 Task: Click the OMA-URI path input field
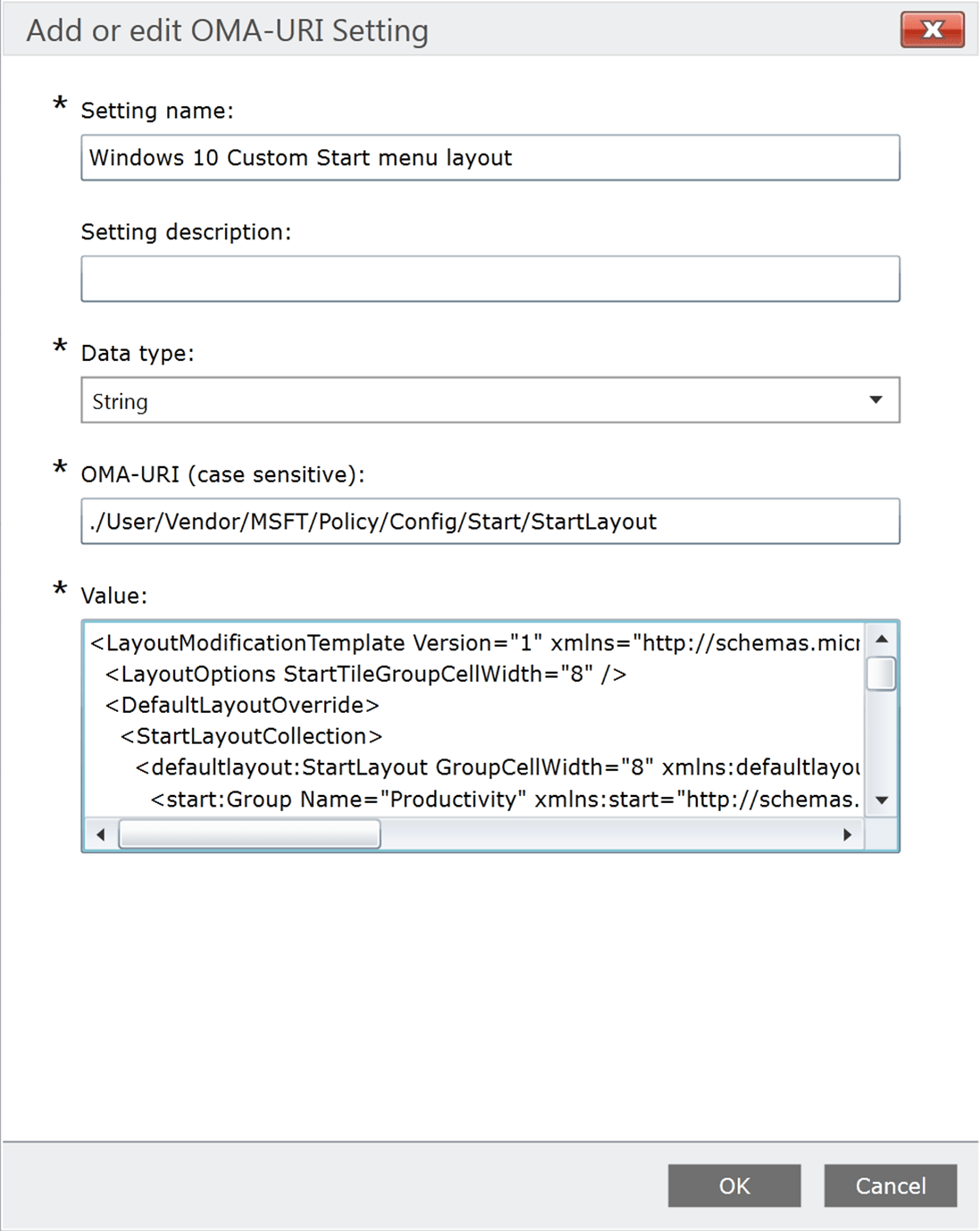click(490, 522)
